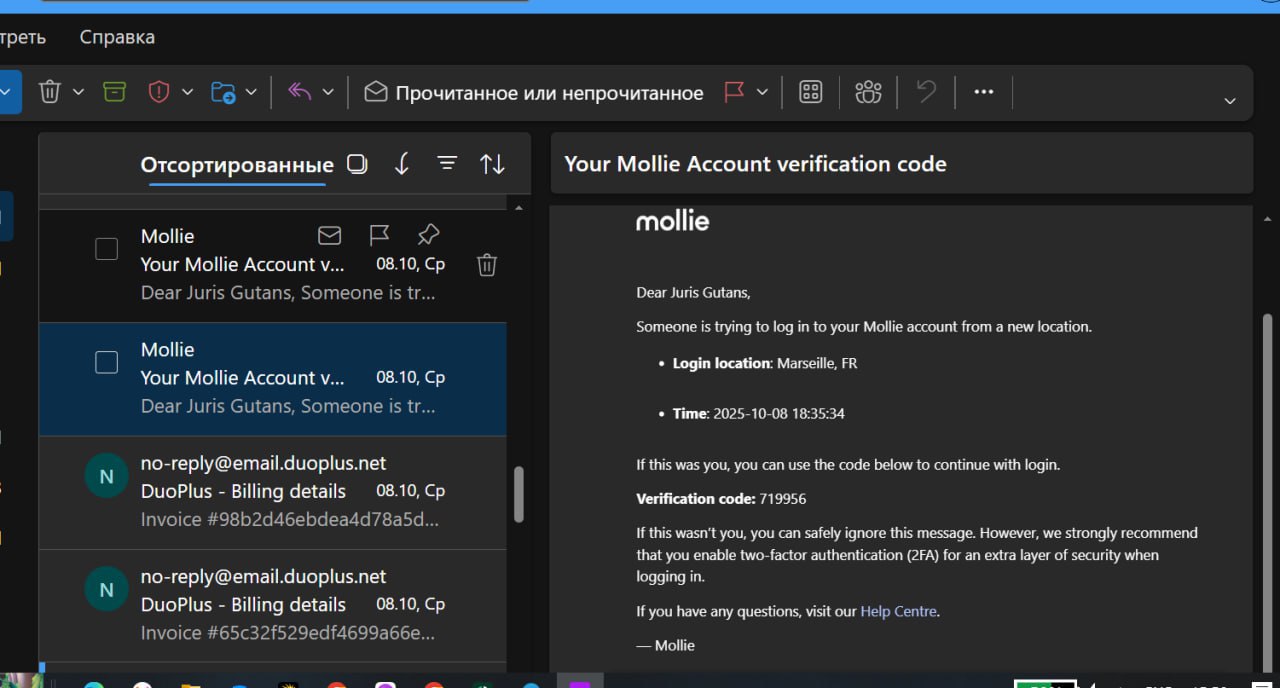Click the 'Dear Juris Gutans,' greeting in the email body
This screenshot has width=1280, height=688.
693,293
